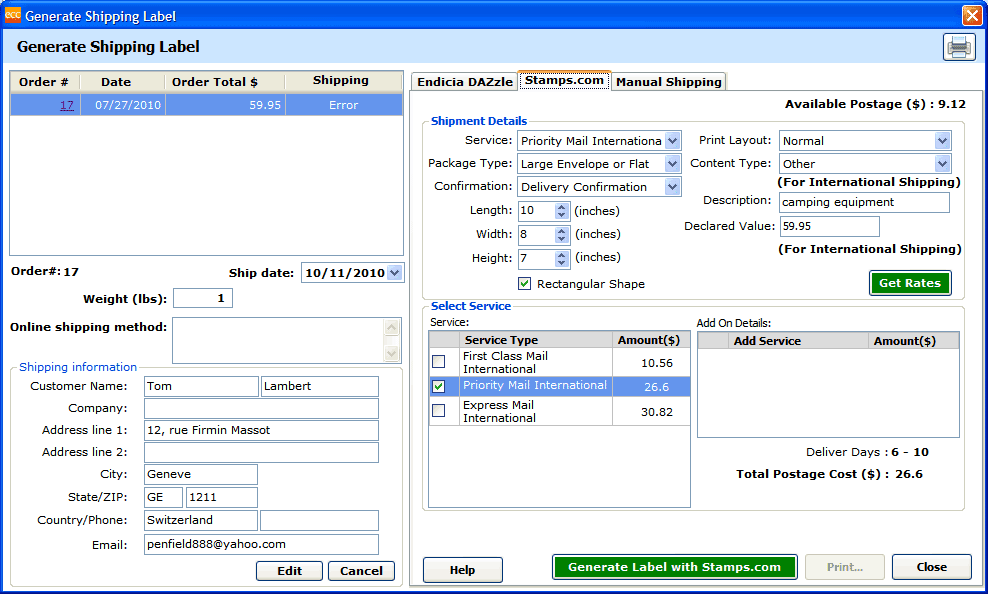988x594 pixels.
Task: Click the empty Phone field
Action: click(319, 520)
